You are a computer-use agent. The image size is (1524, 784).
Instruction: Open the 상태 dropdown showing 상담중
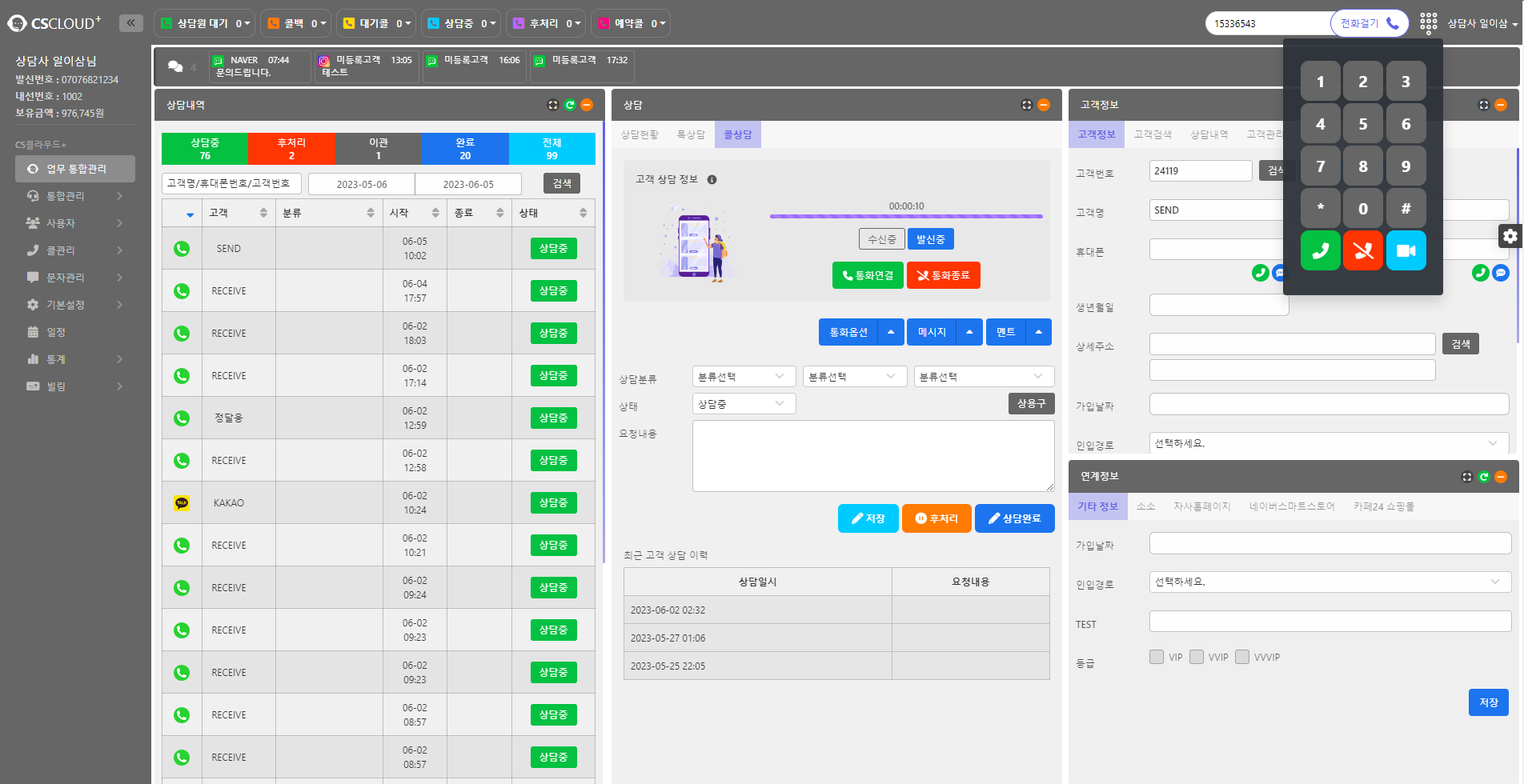pos(743,404)
